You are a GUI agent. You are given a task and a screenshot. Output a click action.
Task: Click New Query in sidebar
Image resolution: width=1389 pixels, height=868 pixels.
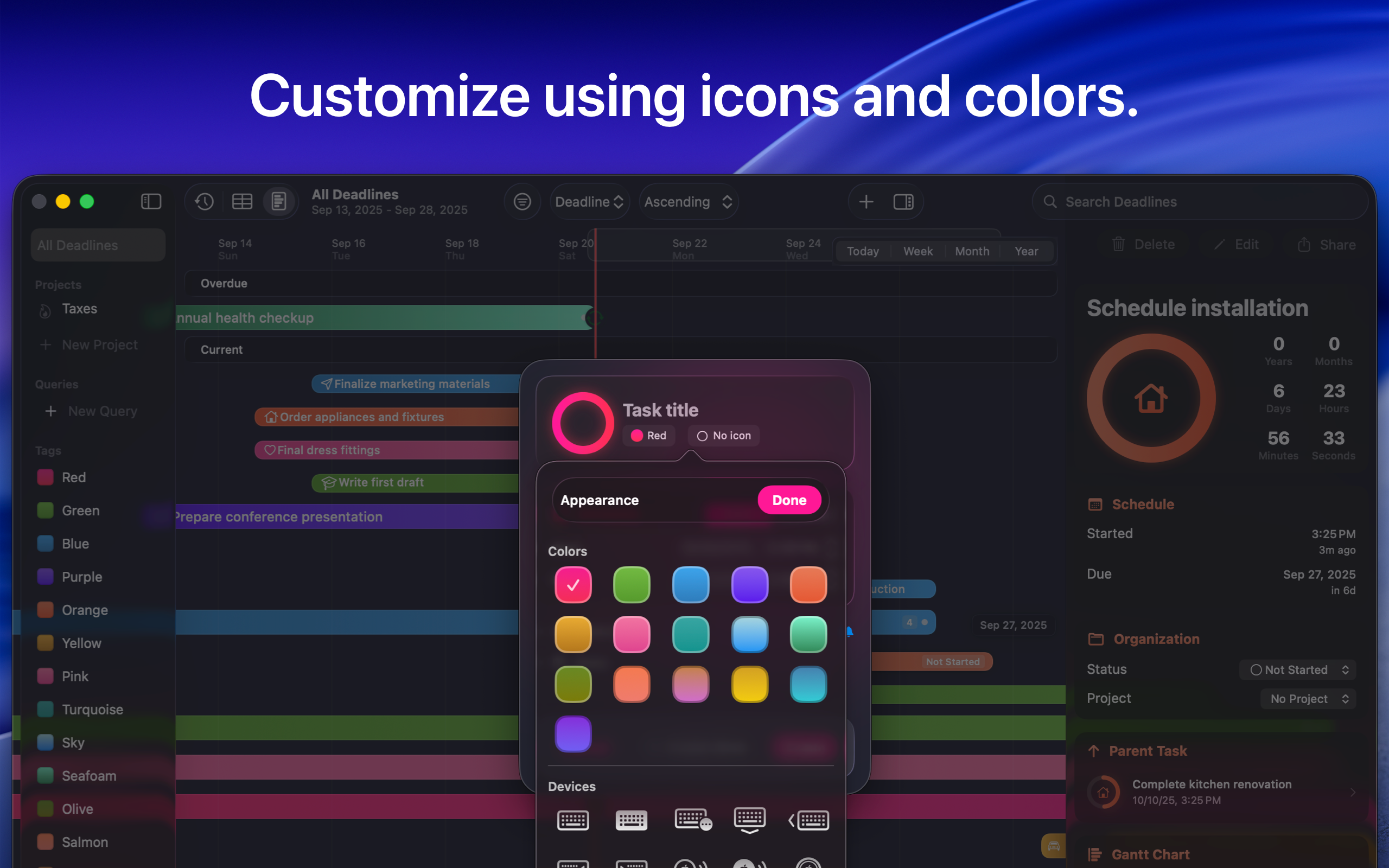92,411
